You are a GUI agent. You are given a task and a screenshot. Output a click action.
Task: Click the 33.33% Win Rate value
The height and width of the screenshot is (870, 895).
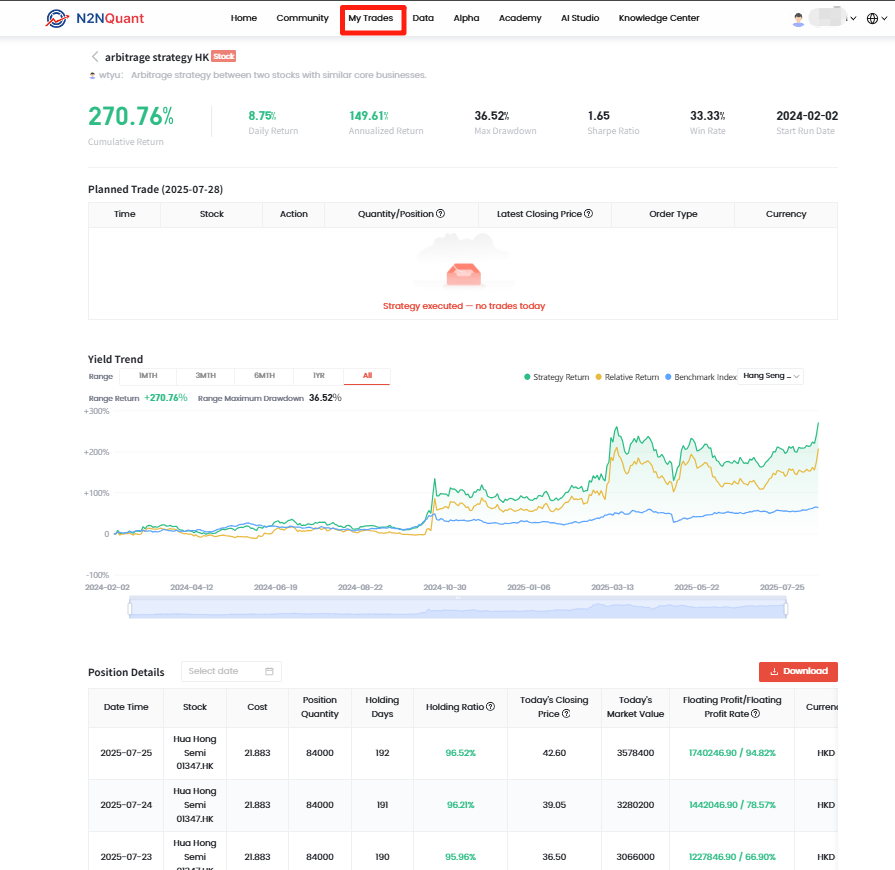707,116
